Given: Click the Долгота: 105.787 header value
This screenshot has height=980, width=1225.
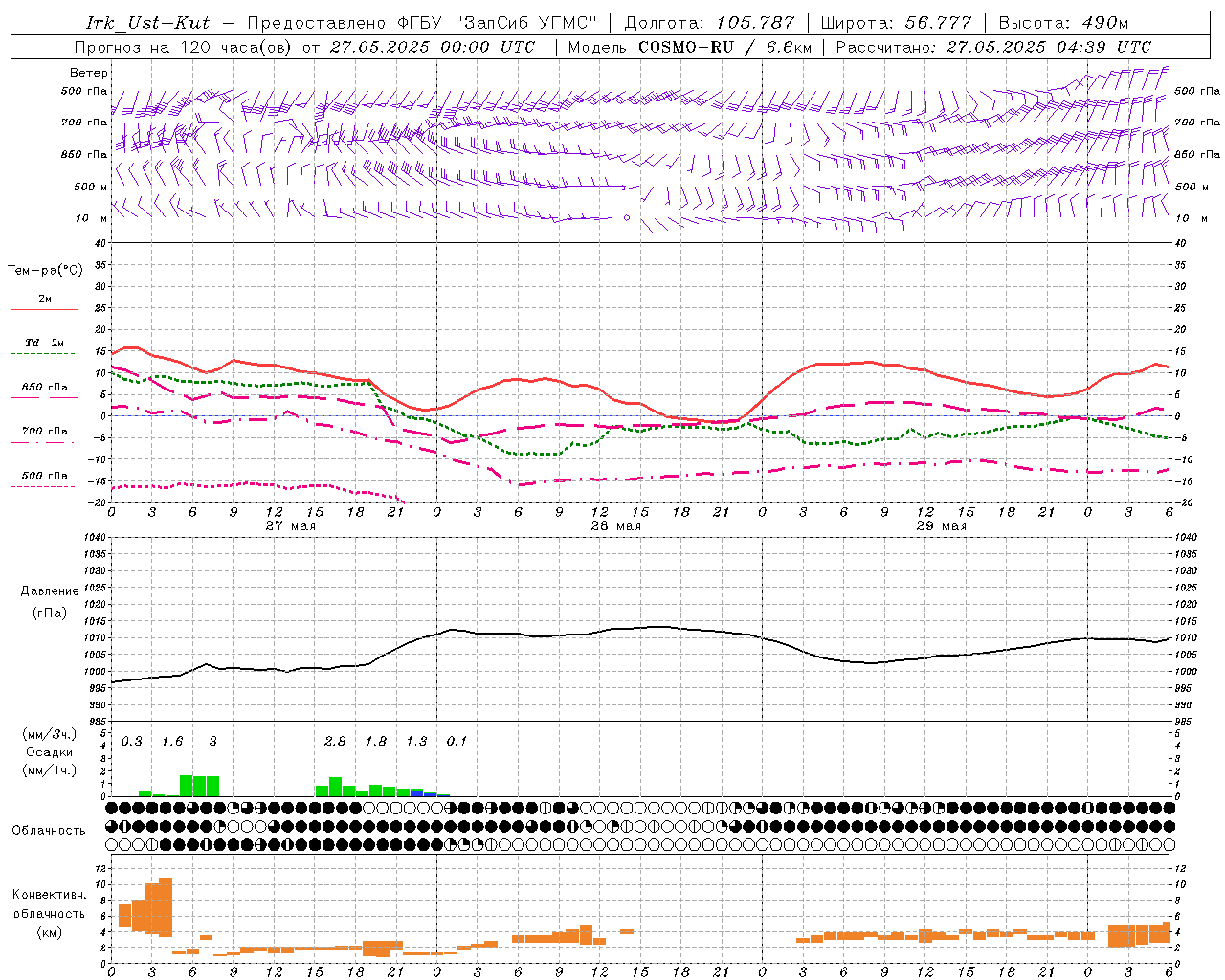Looking at the screenshot, I should pos(709,23).
